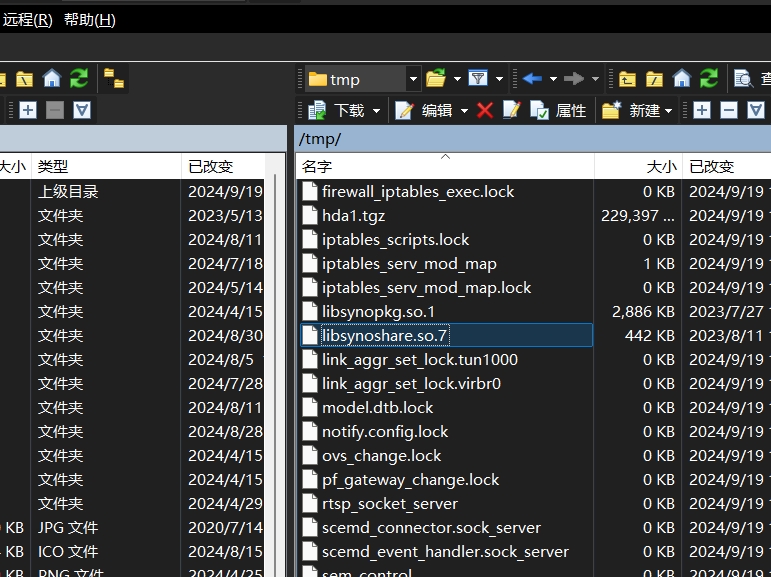Sort local files by 已改变 column
This screenshot has width=771, height=577.
point(223,166)
